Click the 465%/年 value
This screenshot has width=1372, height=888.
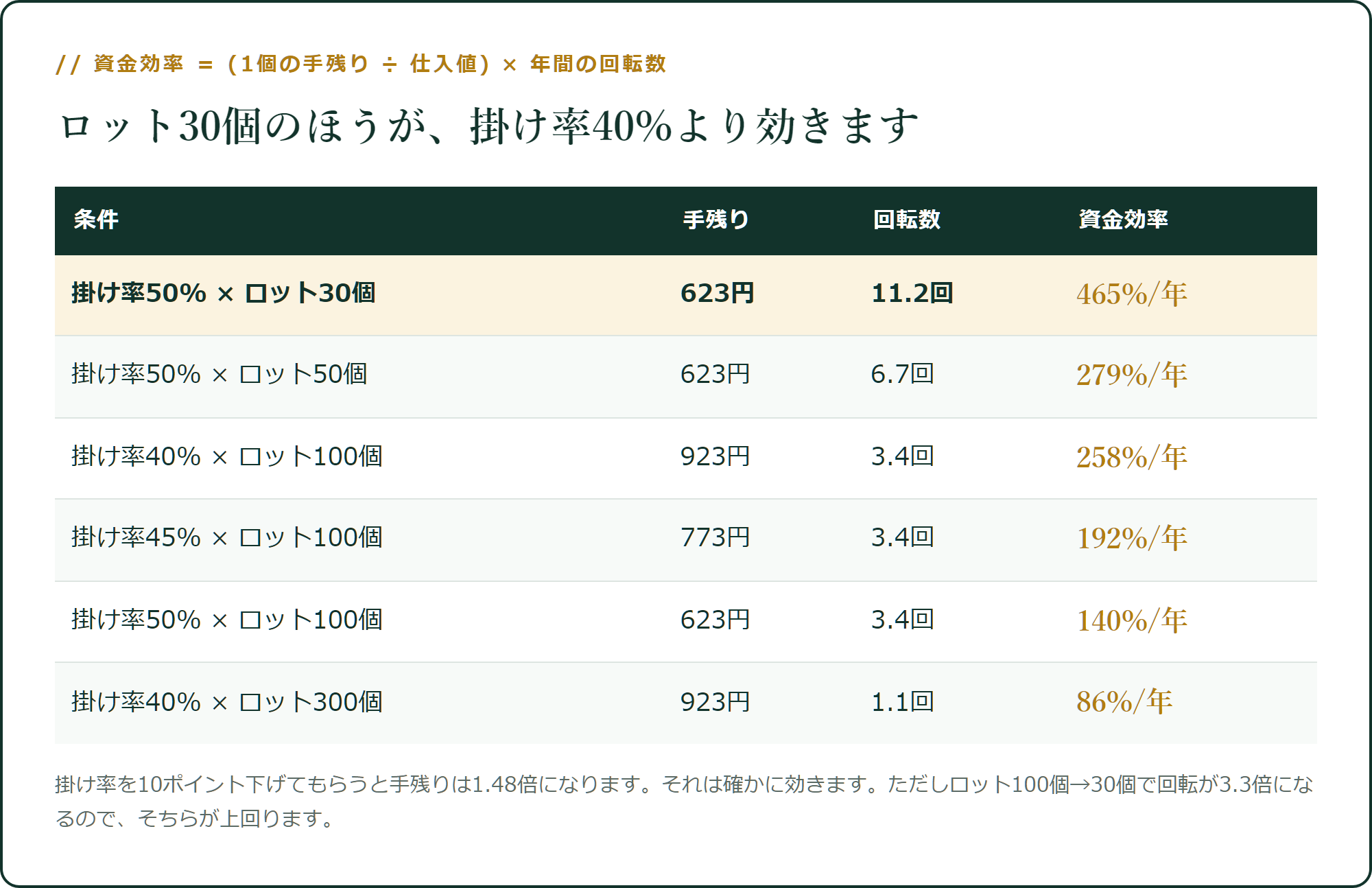[x=1131, y=294]
